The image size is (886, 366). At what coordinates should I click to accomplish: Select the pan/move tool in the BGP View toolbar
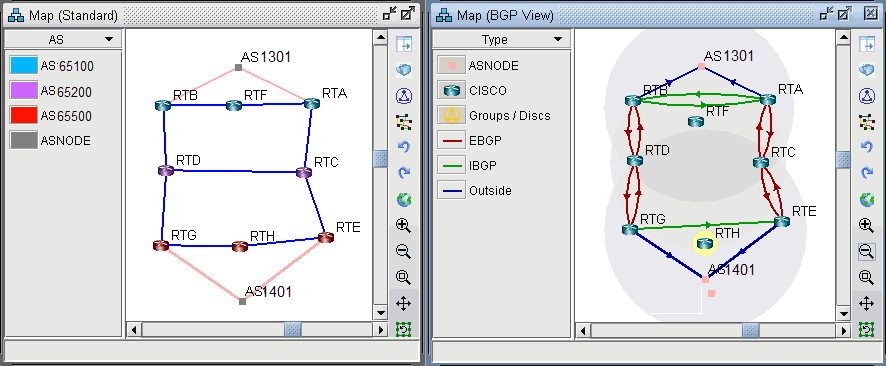tap(866, 303)
